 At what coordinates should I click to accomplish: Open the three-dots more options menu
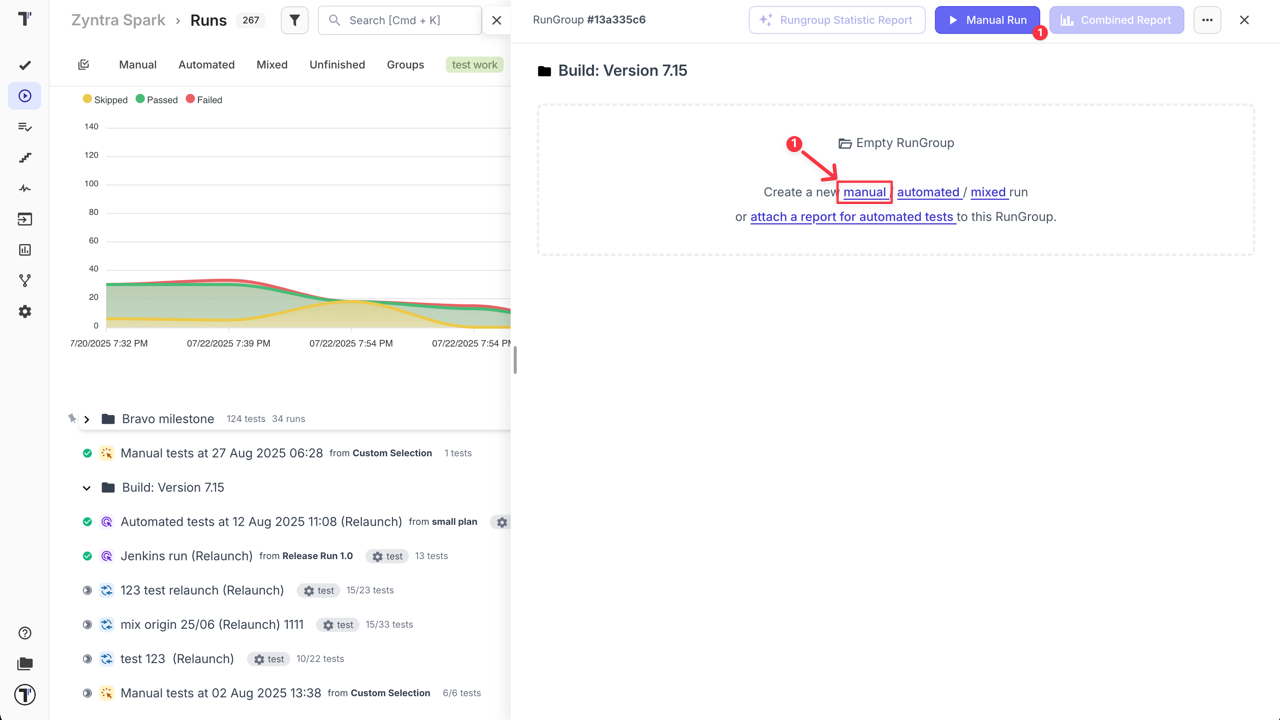tap(1207, 20)
